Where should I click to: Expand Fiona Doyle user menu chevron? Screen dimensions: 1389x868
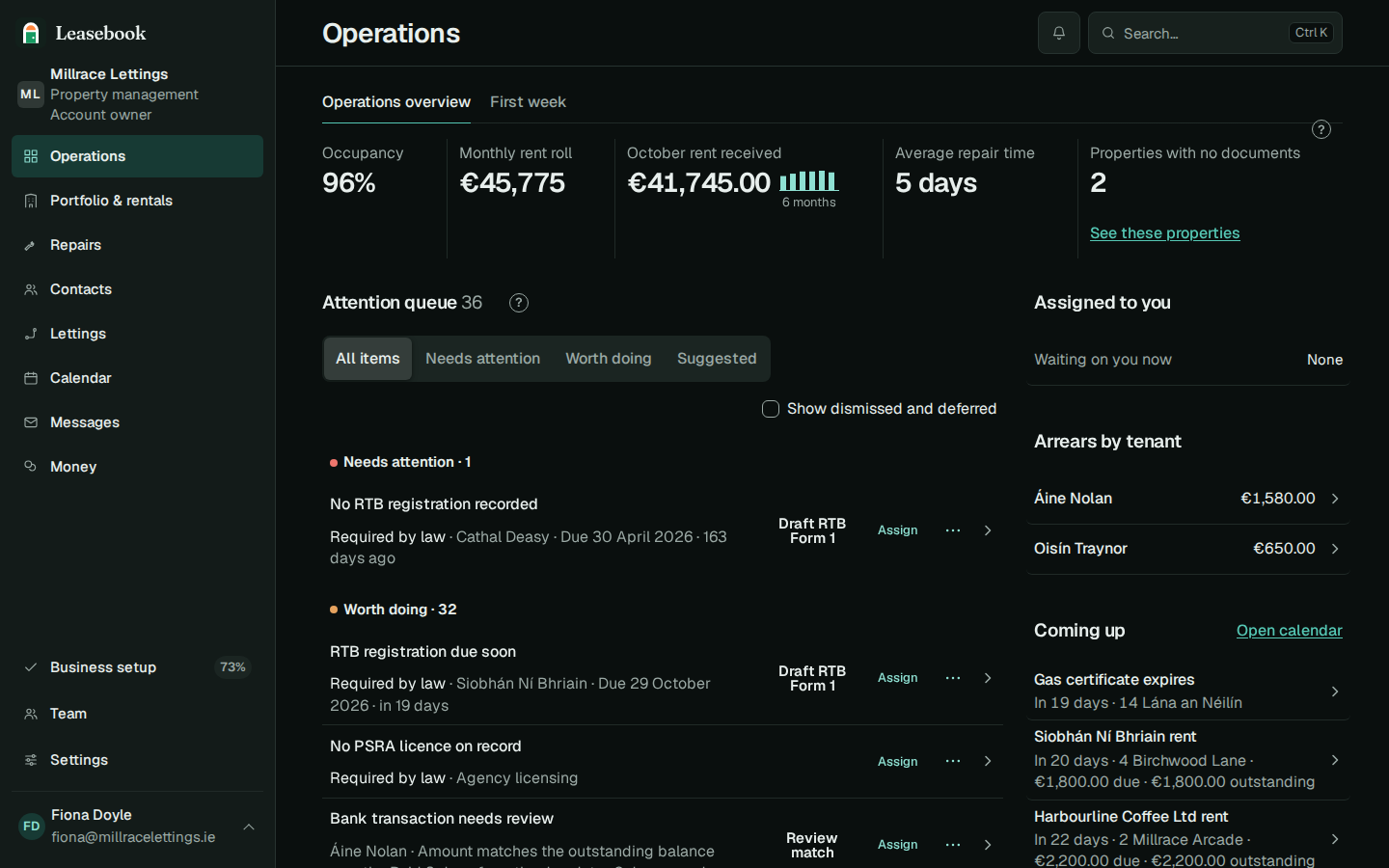pyautogui.click(x=249, y=827)
